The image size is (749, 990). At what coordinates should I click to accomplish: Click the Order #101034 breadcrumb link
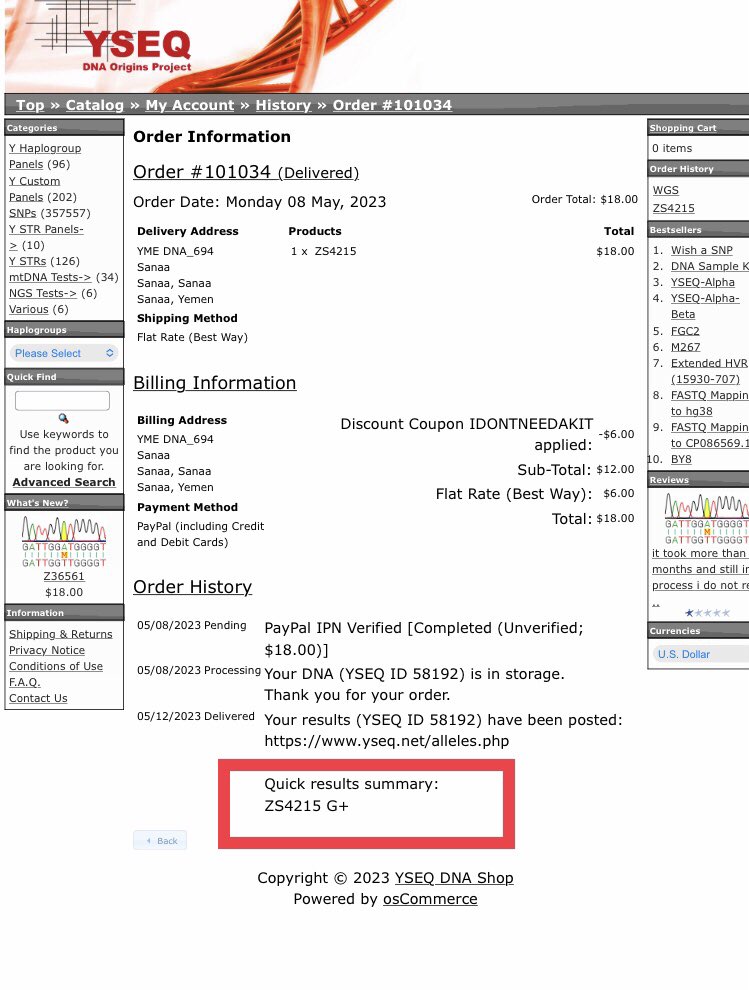392,105
